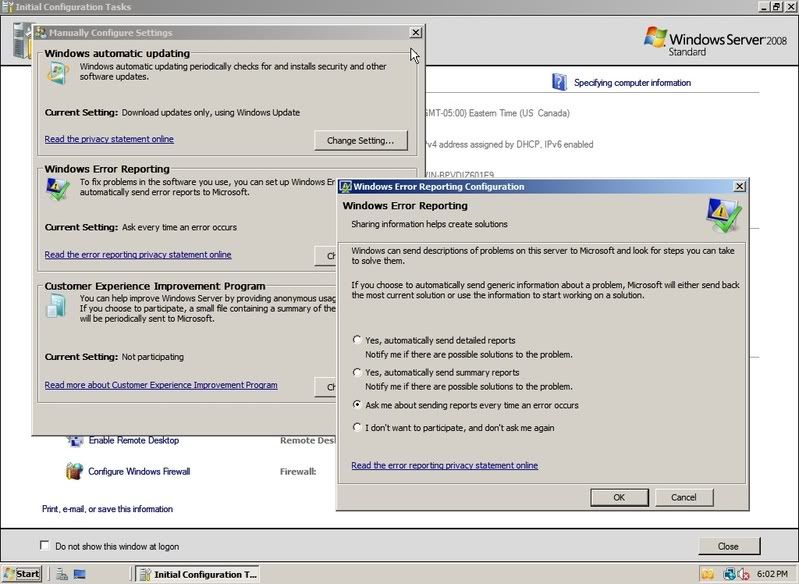Image resolution: width=799 pixels, height=584 pixels.
Task: Click the 6:02 PM taskbar clock
Action: 773,574
